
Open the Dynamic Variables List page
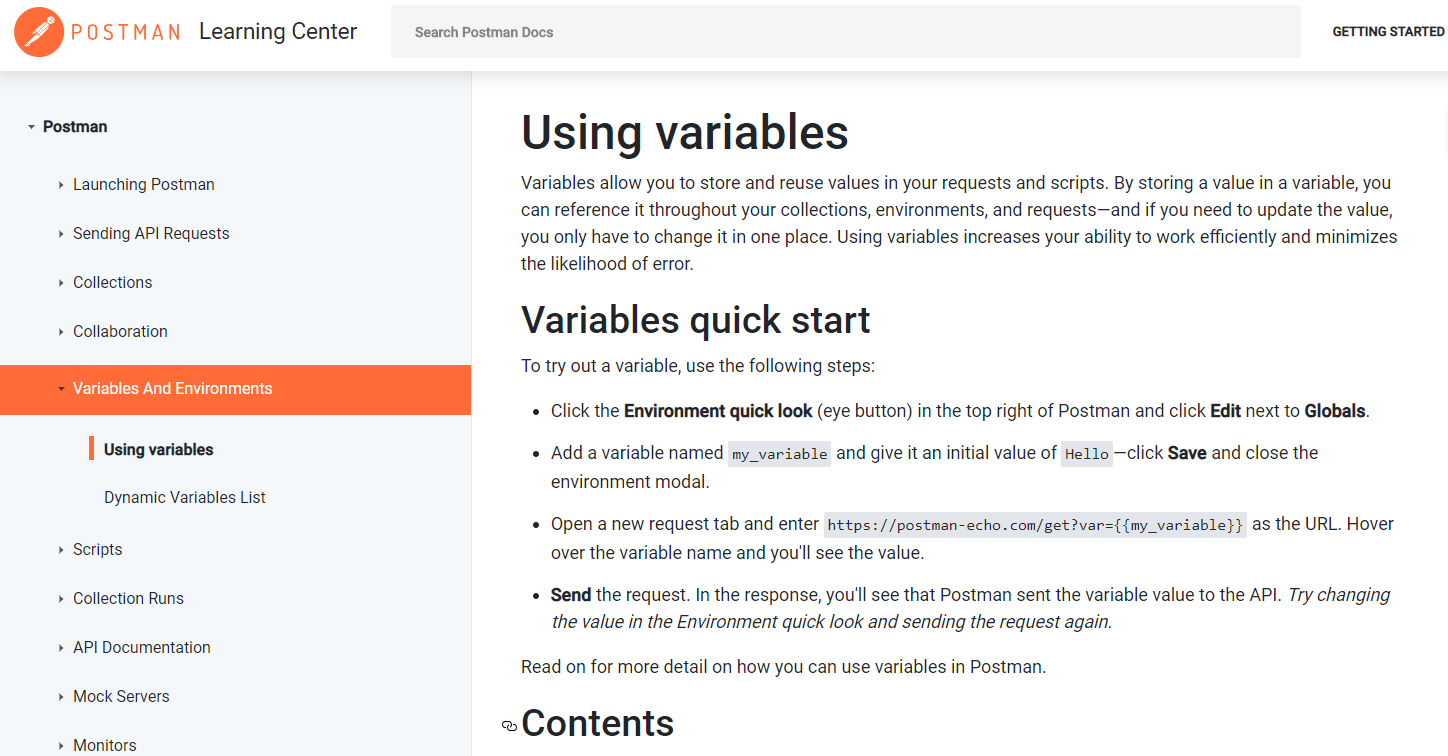[184, 498]
